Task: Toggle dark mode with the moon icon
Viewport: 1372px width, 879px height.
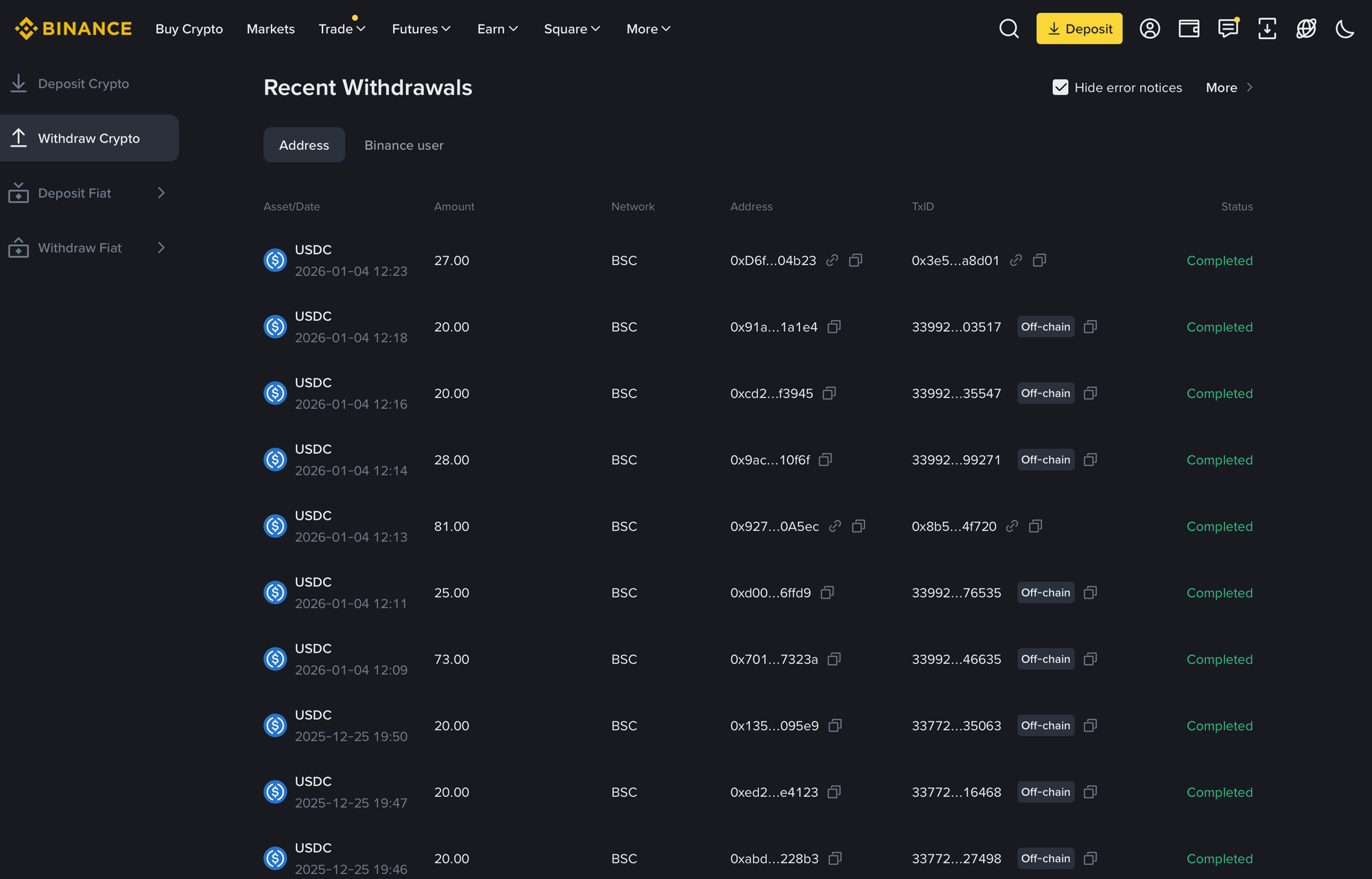Action: [1344, 28]
